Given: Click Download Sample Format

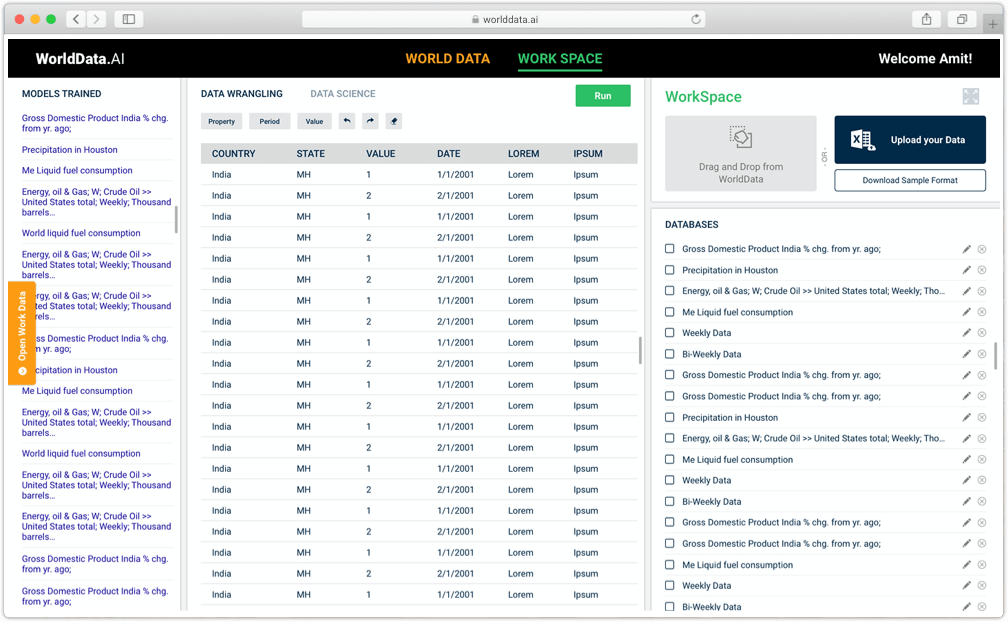Looking at the screenshot, I should [909, 180].
